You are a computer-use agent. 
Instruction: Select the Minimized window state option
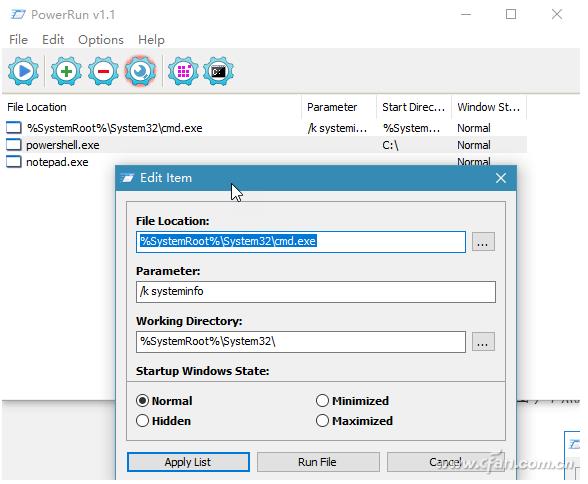(x=322, y=400)
